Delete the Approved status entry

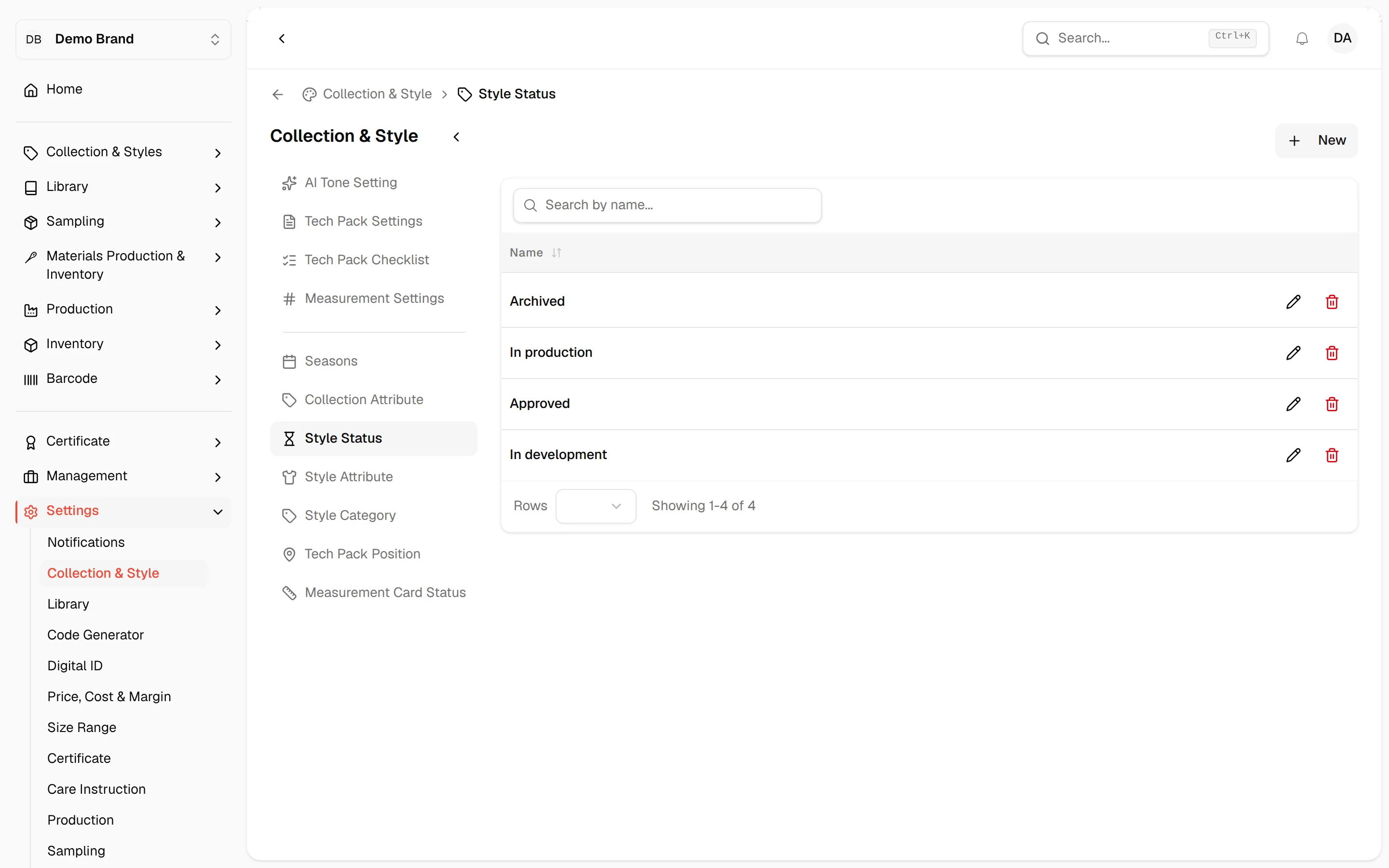tap(1332, 404)
